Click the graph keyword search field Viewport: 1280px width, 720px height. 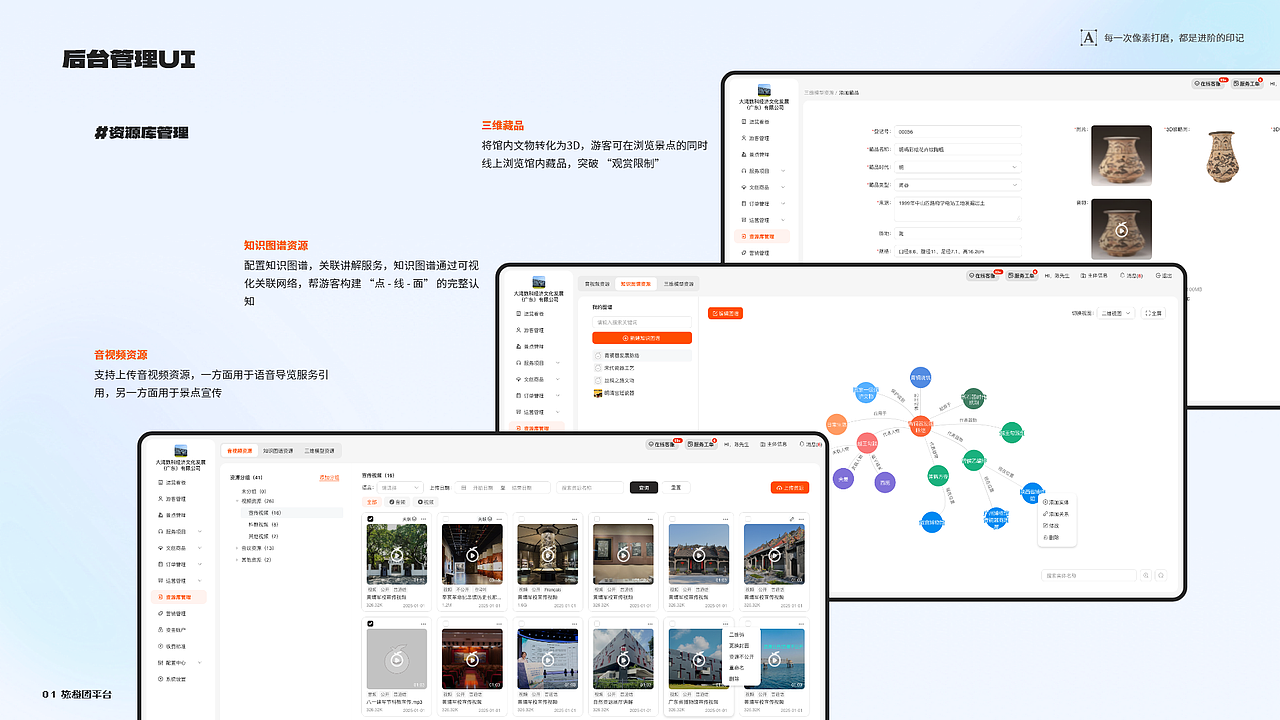[x=642, y=322]
